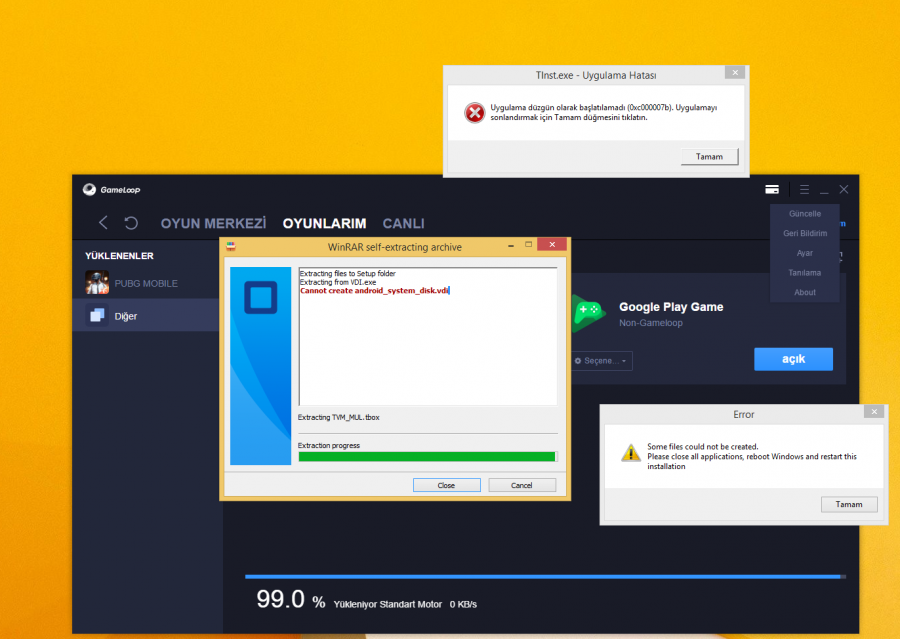Click the GameLoop logo in title bar
900x639 pixels.
point(111,189)
